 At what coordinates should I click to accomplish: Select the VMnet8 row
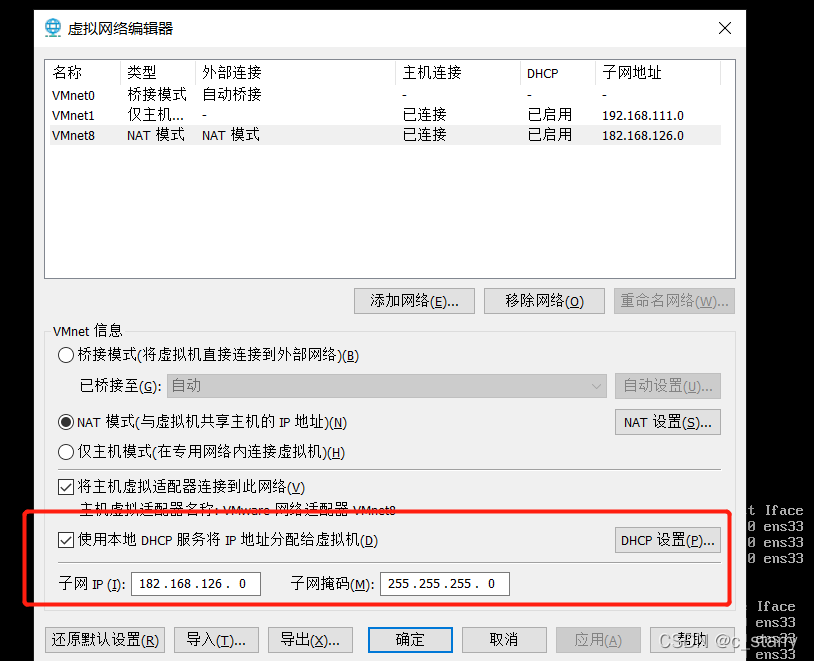(385, 135)
